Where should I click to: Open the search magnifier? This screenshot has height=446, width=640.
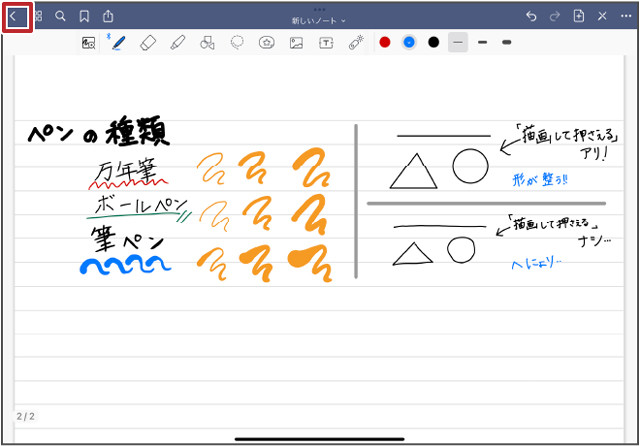[x=61, y=16]
